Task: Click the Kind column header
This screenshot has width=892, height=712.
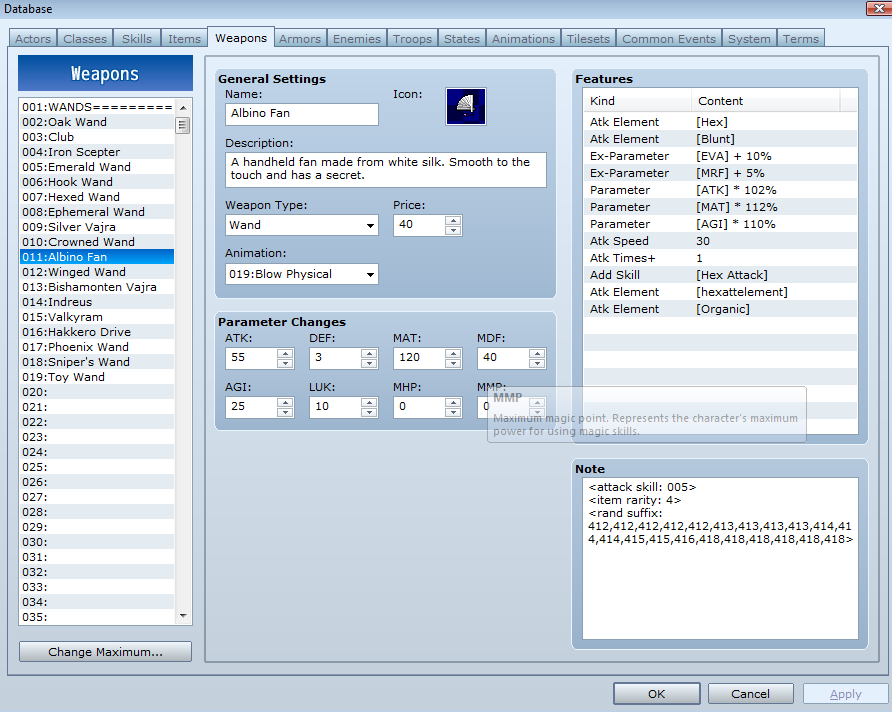Action: click(637, 101)
